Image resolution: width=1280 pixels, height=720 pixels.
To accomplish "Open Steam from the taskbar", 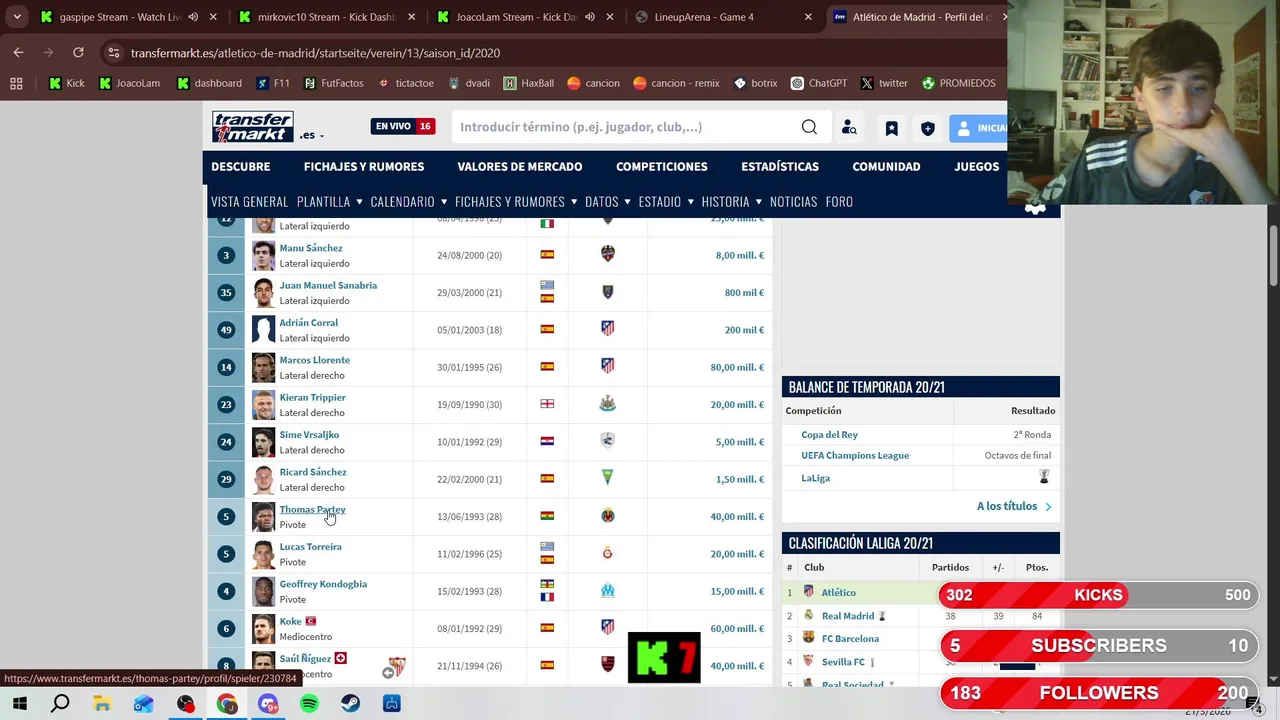I will [350, 704].
